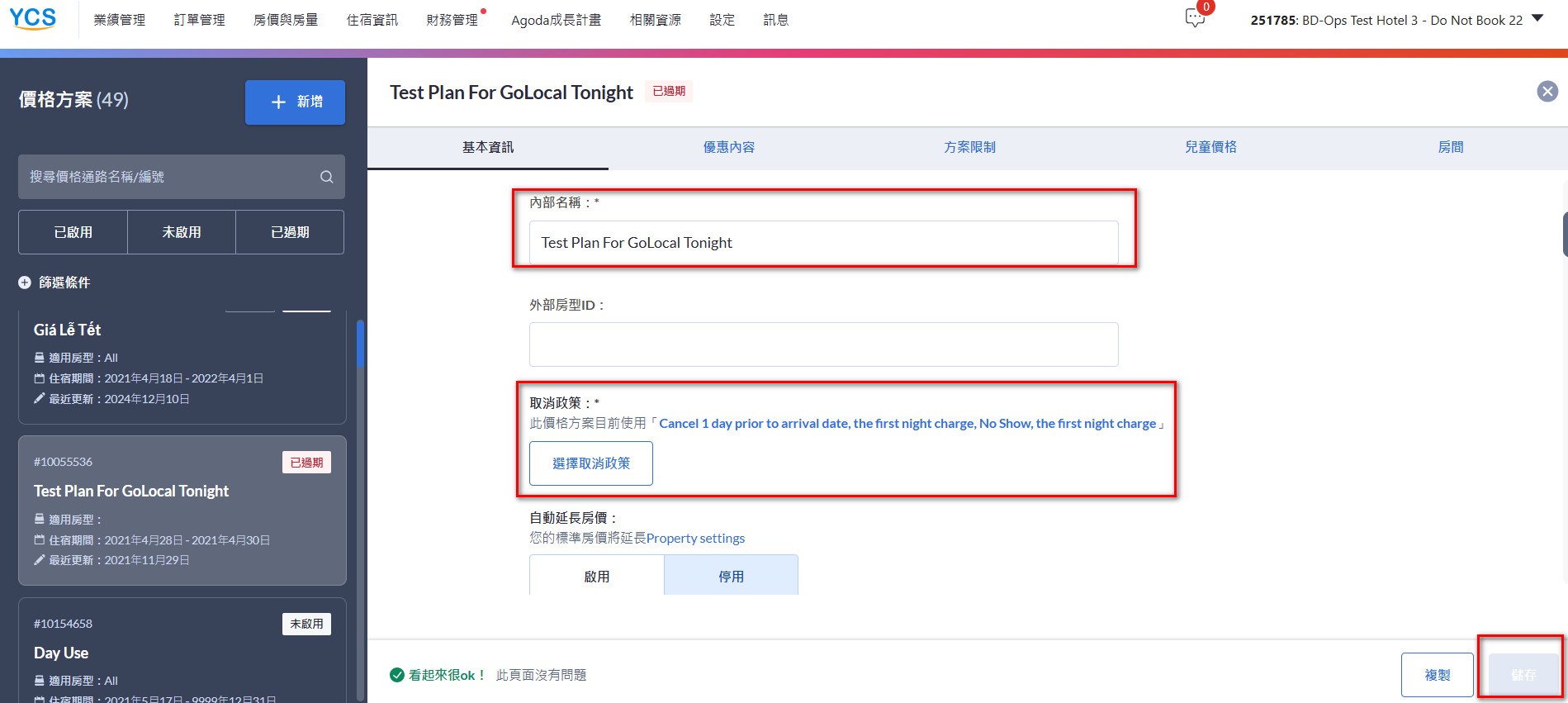The height and width of the screenshot is (703, 1568).
Task: Click the detail form's vertical scrollbar
Action: (1565, 235)
